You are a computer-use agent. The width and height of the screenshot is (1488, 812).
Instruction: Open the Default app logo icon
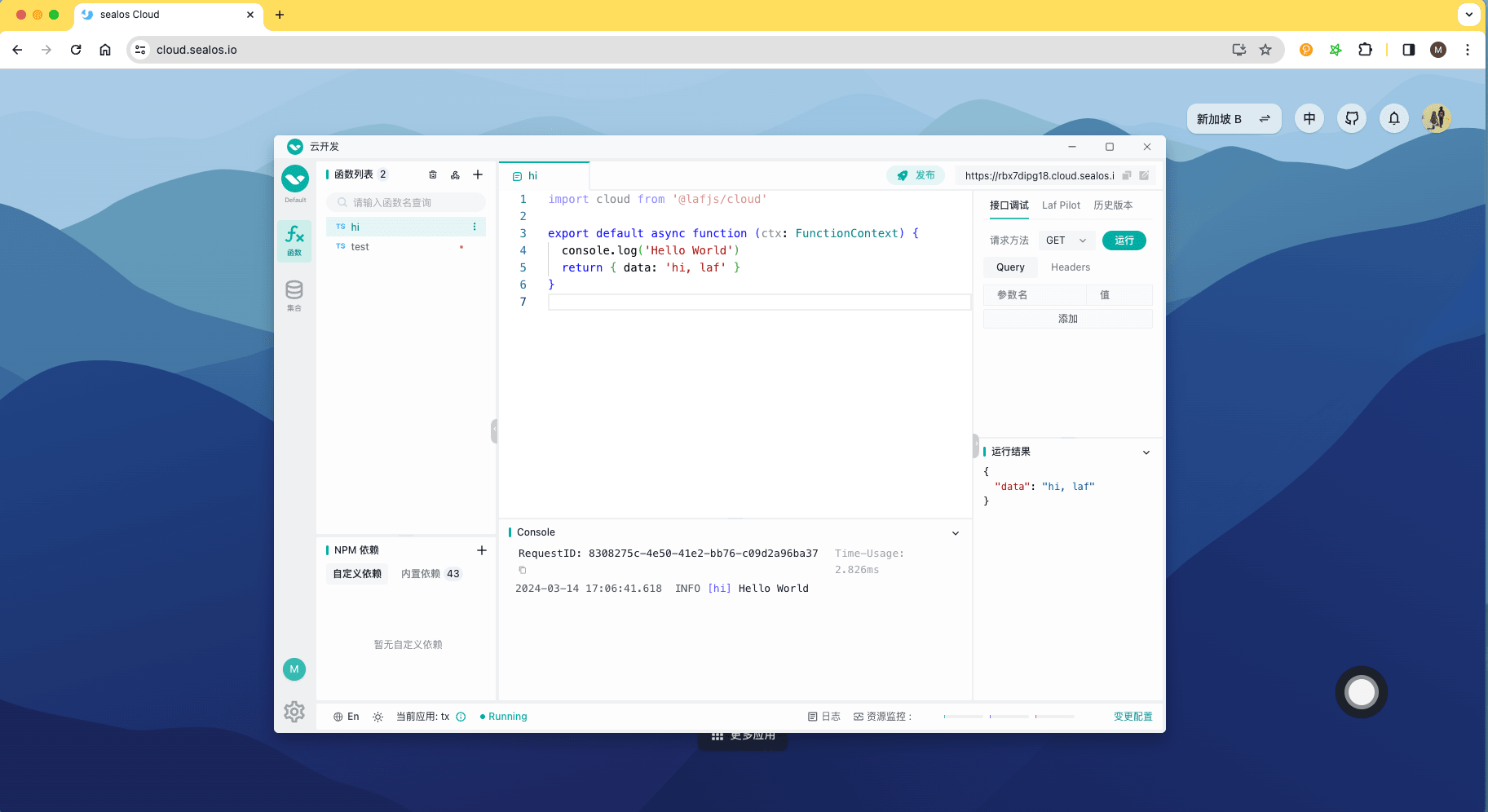[295, 179]
